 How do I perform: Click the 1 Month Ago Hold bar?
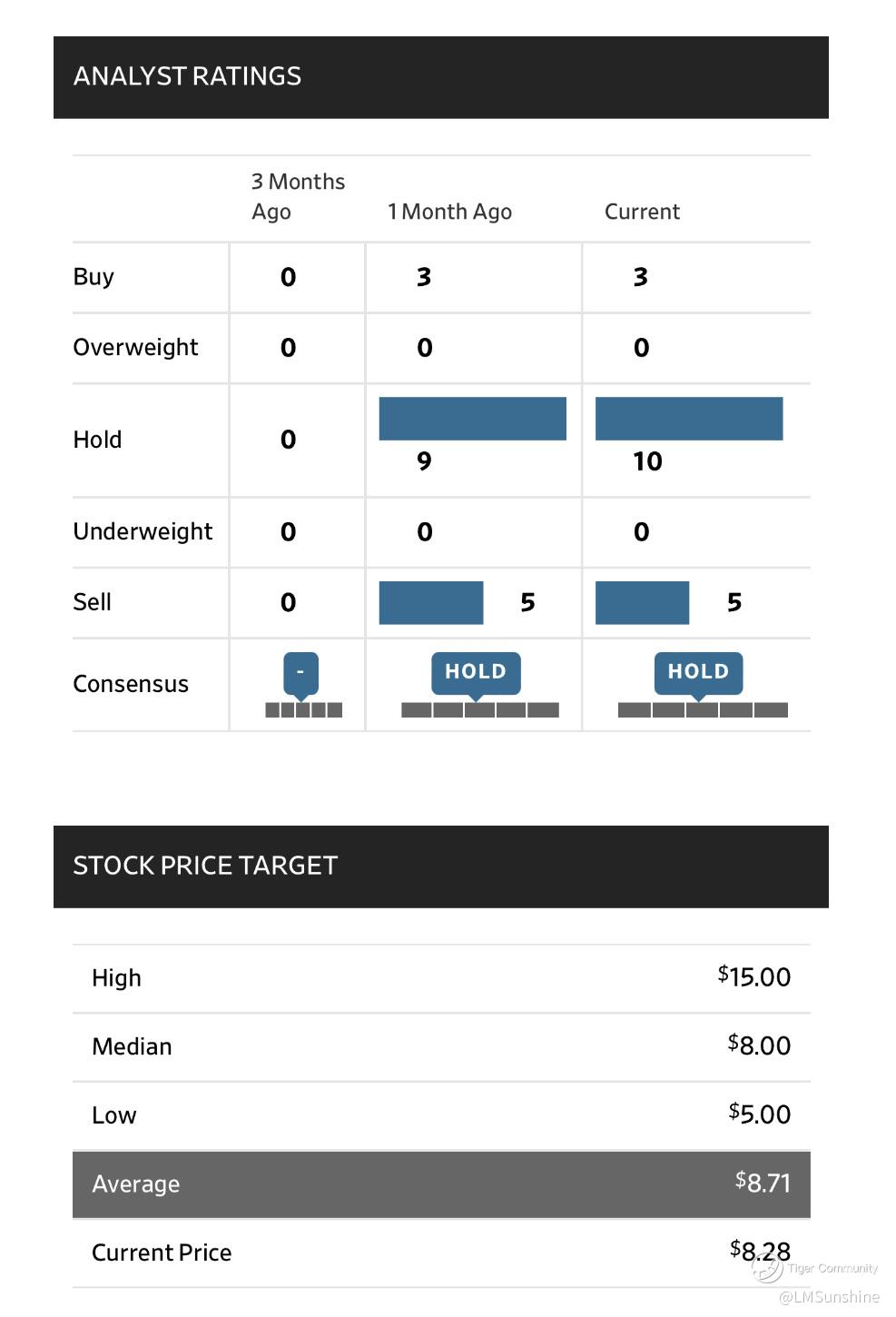(472, 419)
